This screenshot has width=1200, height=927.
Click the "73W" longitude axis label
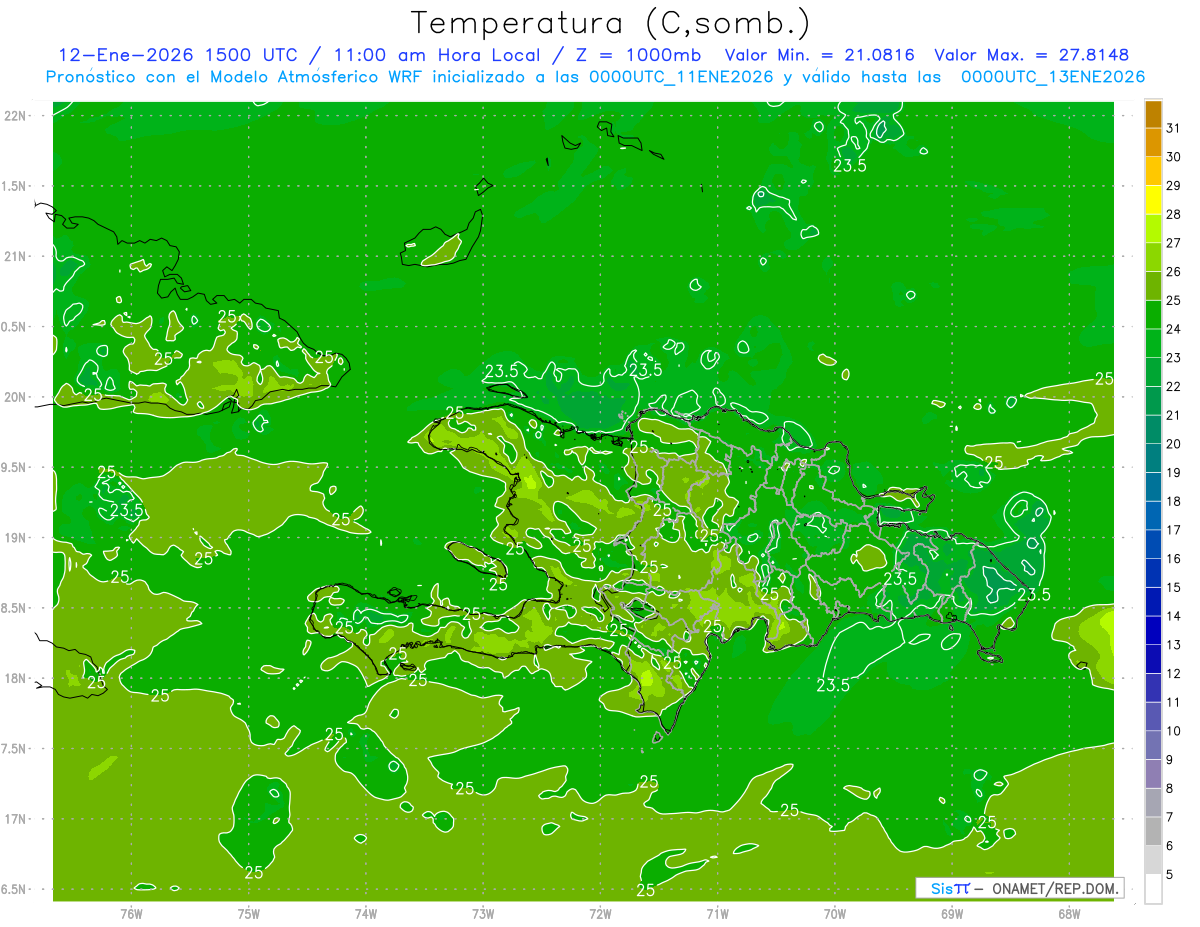click(x=483, y=913)
